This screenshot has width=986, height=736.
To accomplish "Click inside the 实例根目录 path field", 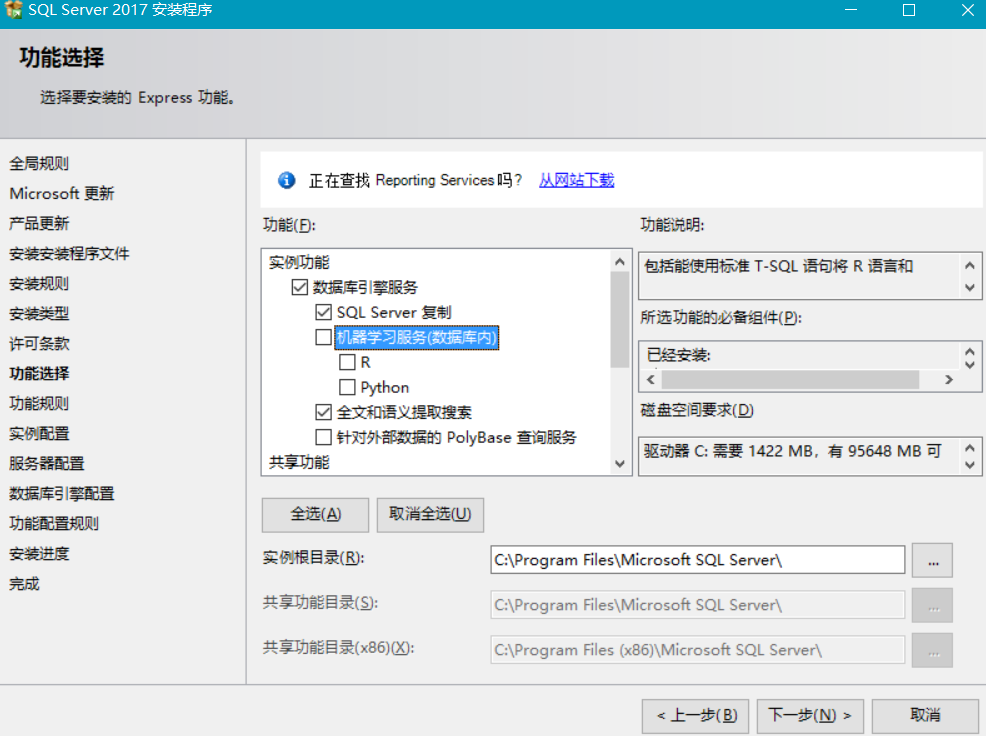I will tap(697, 560).
